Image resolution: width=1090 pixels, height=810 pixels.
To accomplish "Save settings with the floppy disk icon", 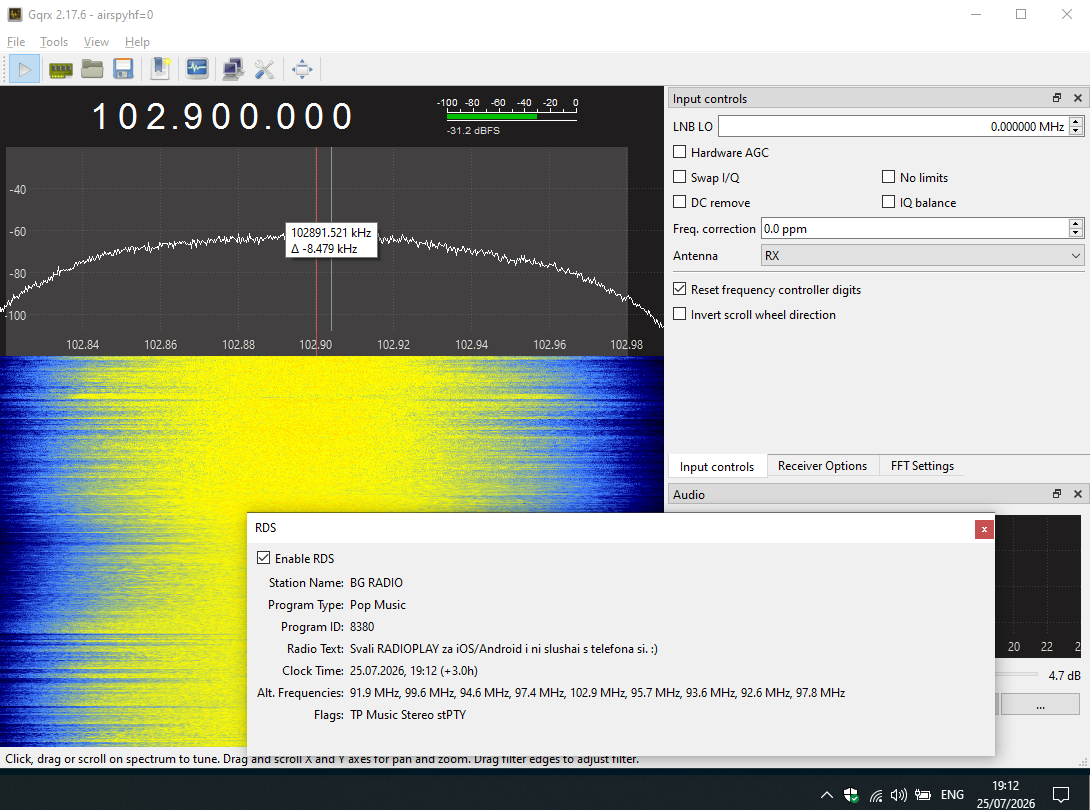I will click(x=123, y=69).
